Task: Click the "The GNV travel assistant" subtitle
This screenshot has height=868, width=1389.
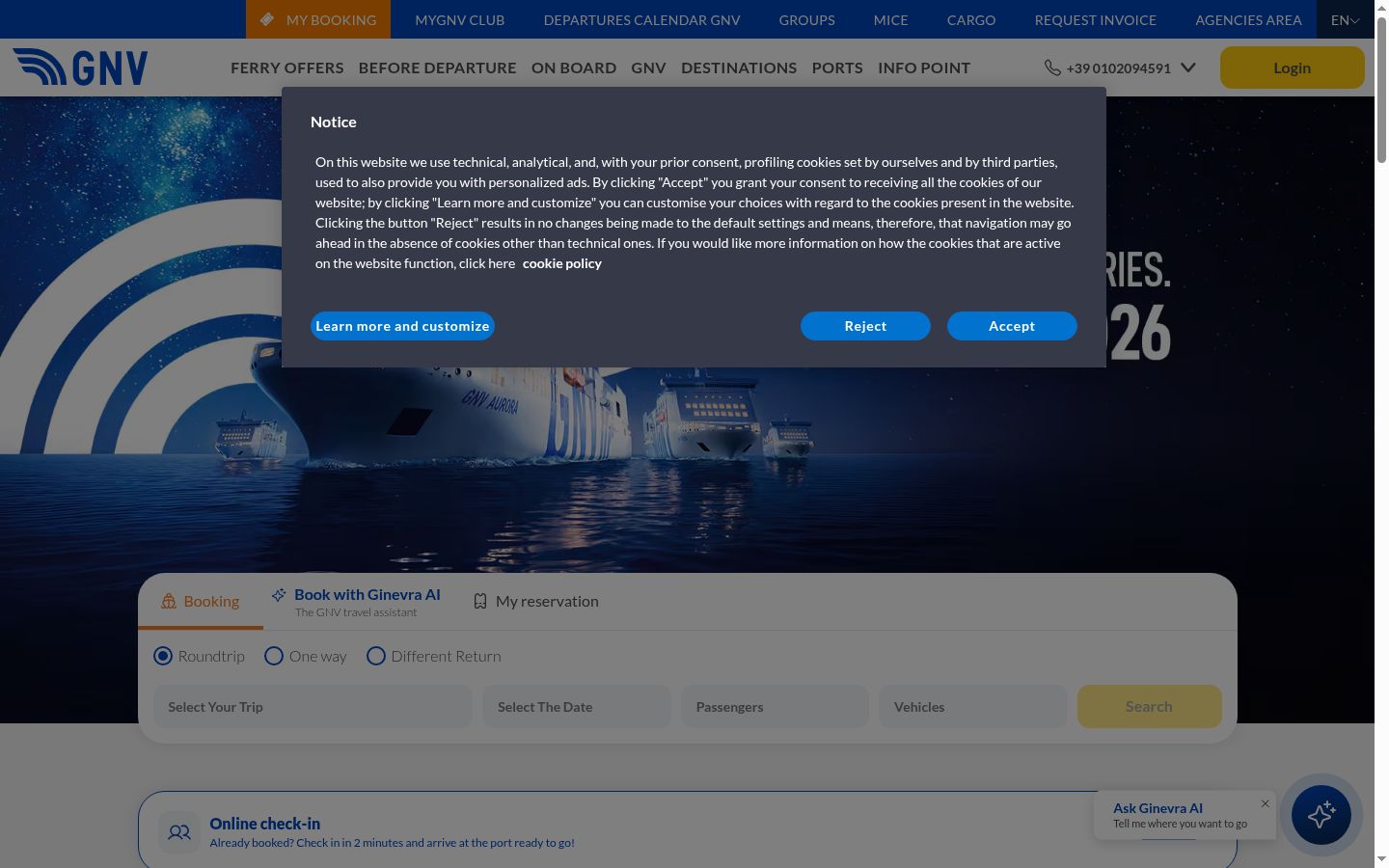Action: click(356, 612)
